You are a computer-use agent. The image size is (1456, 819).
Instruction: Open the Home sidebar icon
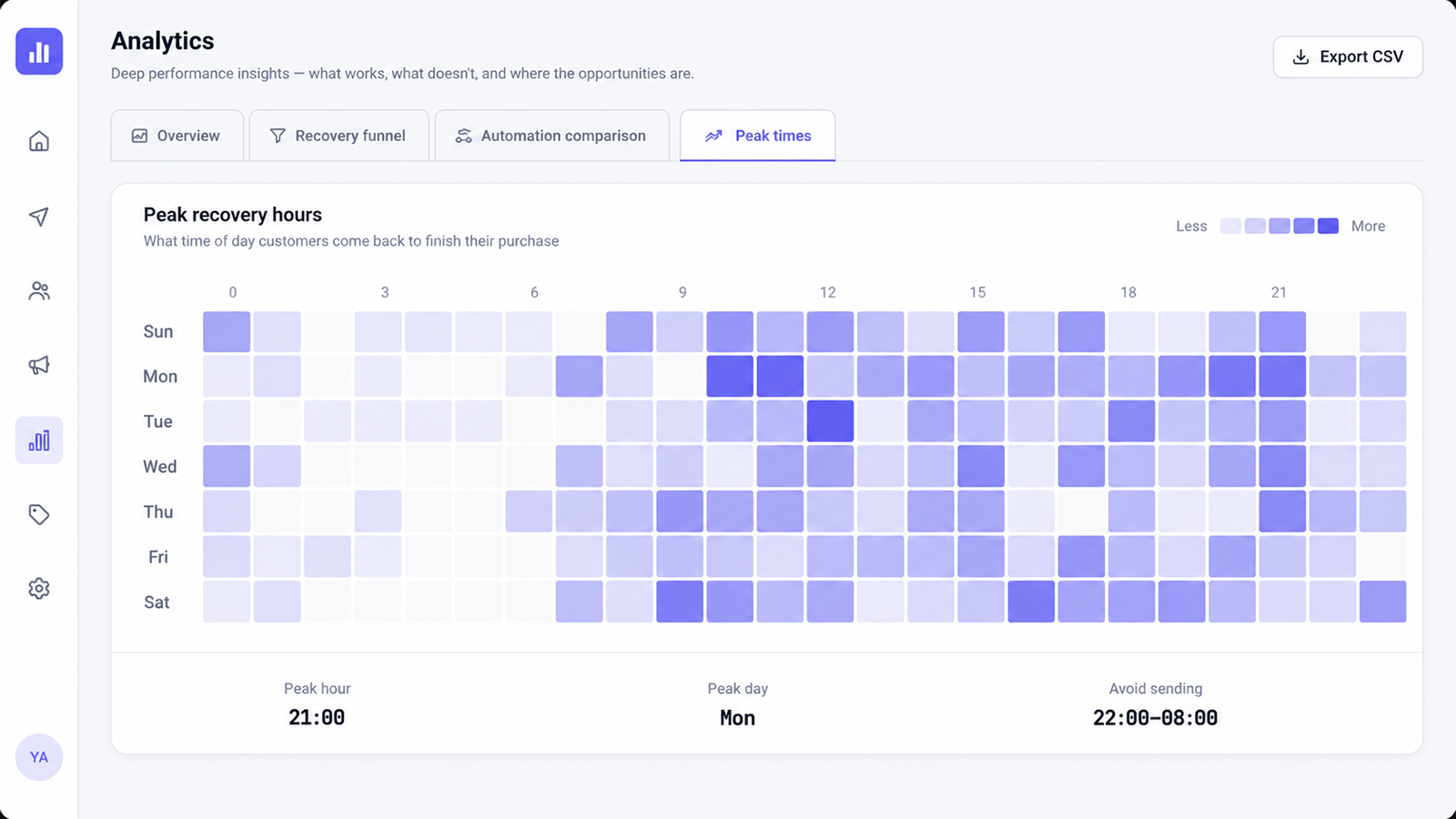point(38,141)
